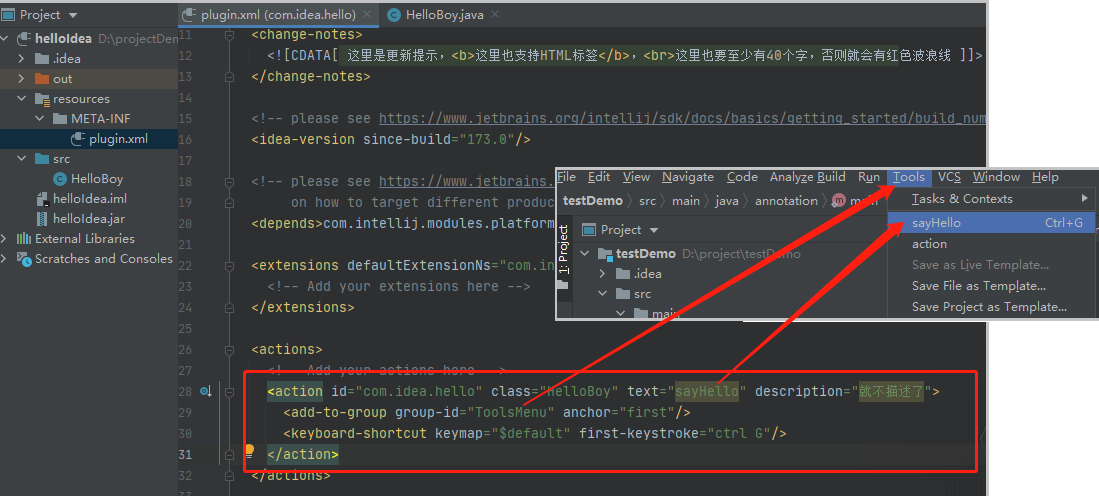
Task: Click the helloIdea.iml file icon
Action: (x=42, y=199)
